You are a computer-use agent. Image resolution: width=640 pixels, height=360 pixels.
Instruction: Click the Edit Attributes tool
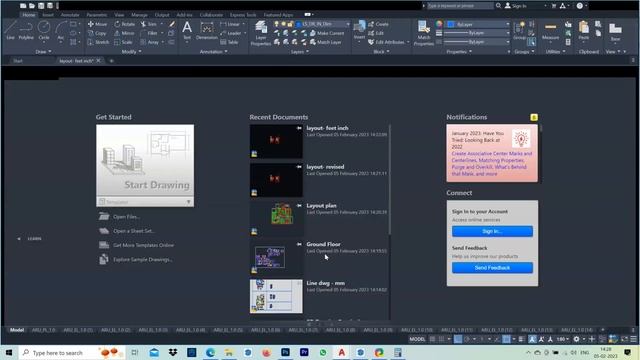tap(386, 42)
